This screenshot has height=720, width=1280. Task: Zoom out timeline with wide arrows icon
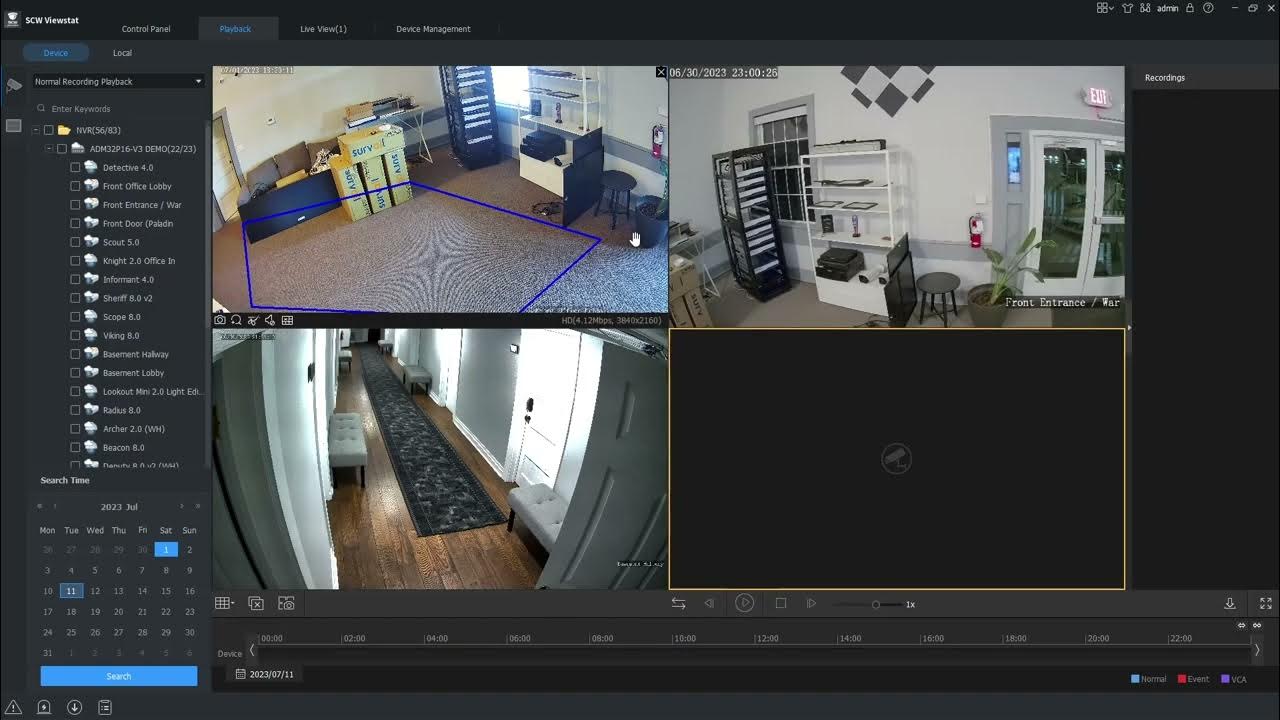[x=1257, y=625]
